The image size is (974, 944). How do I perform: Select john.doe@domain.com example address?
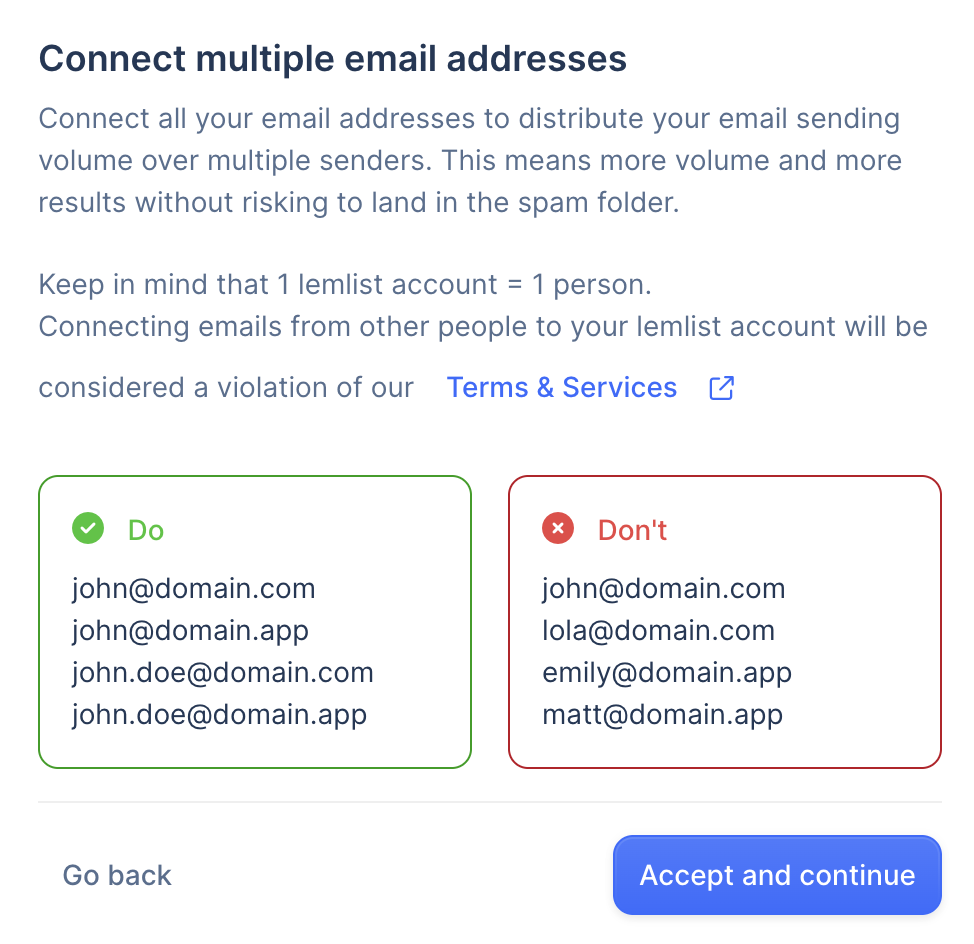[x=222, y=673]
